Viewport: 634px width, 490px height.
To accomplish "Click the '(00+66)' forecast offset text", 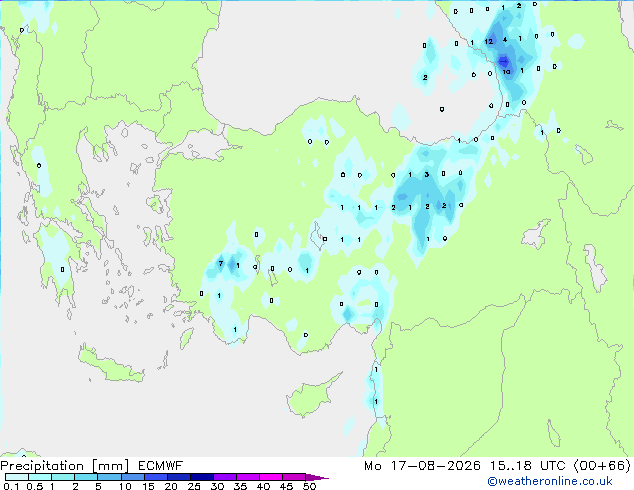I will pos(602,466).
